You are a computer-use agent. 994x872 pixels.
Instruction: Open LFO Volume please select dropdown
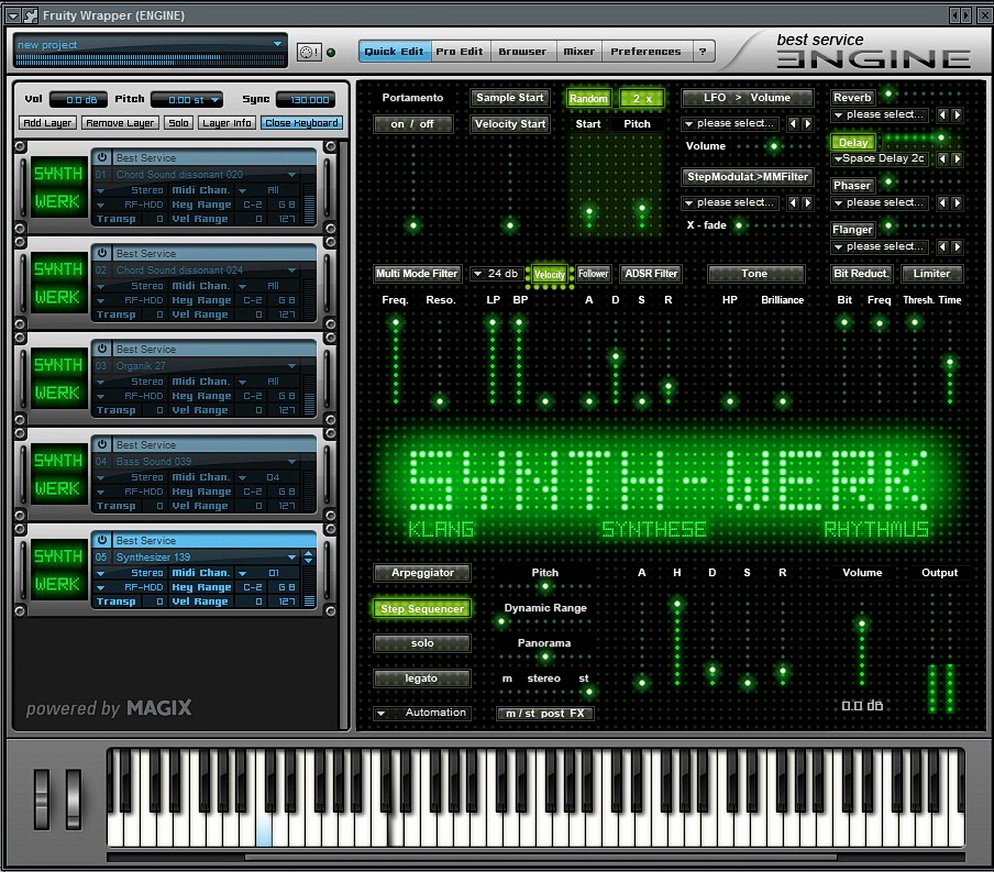(x=732, y=124)
